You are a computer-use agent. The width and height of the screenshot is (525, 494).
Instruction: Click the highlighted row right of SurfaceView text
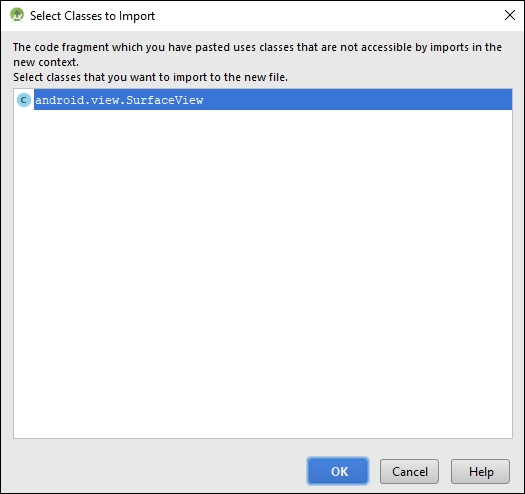coord(358,99)
